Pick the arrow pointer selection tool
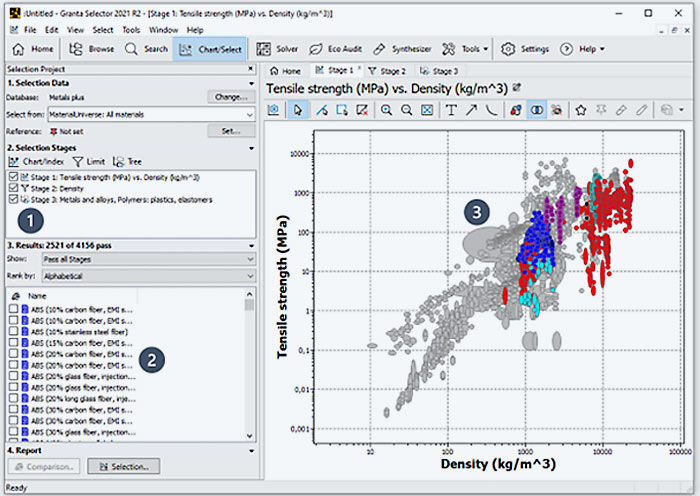The height and width of the screenshot is (496, 700). click(297, 110)
